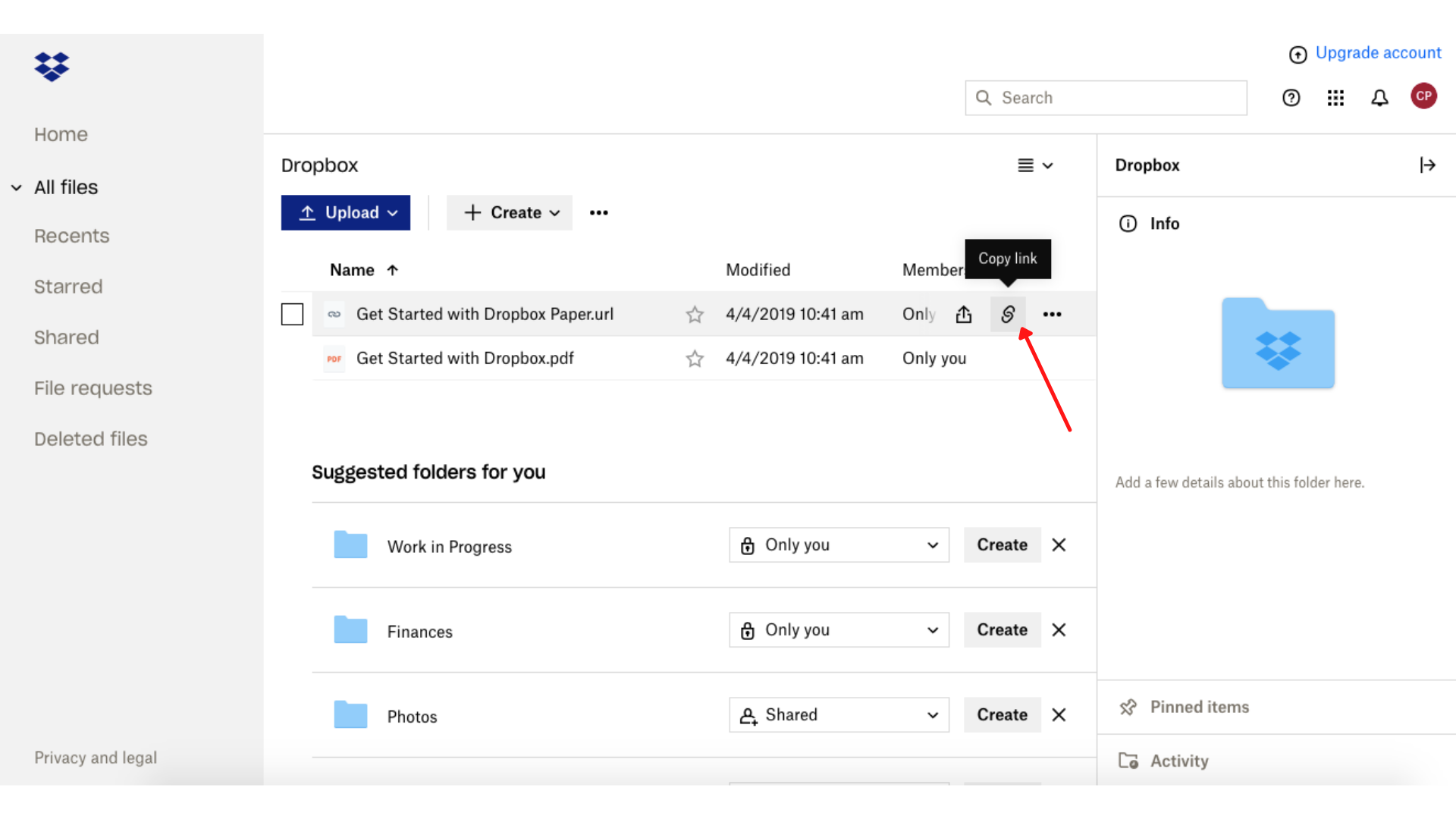Click the three-dot more options icon

point(1050,314)
